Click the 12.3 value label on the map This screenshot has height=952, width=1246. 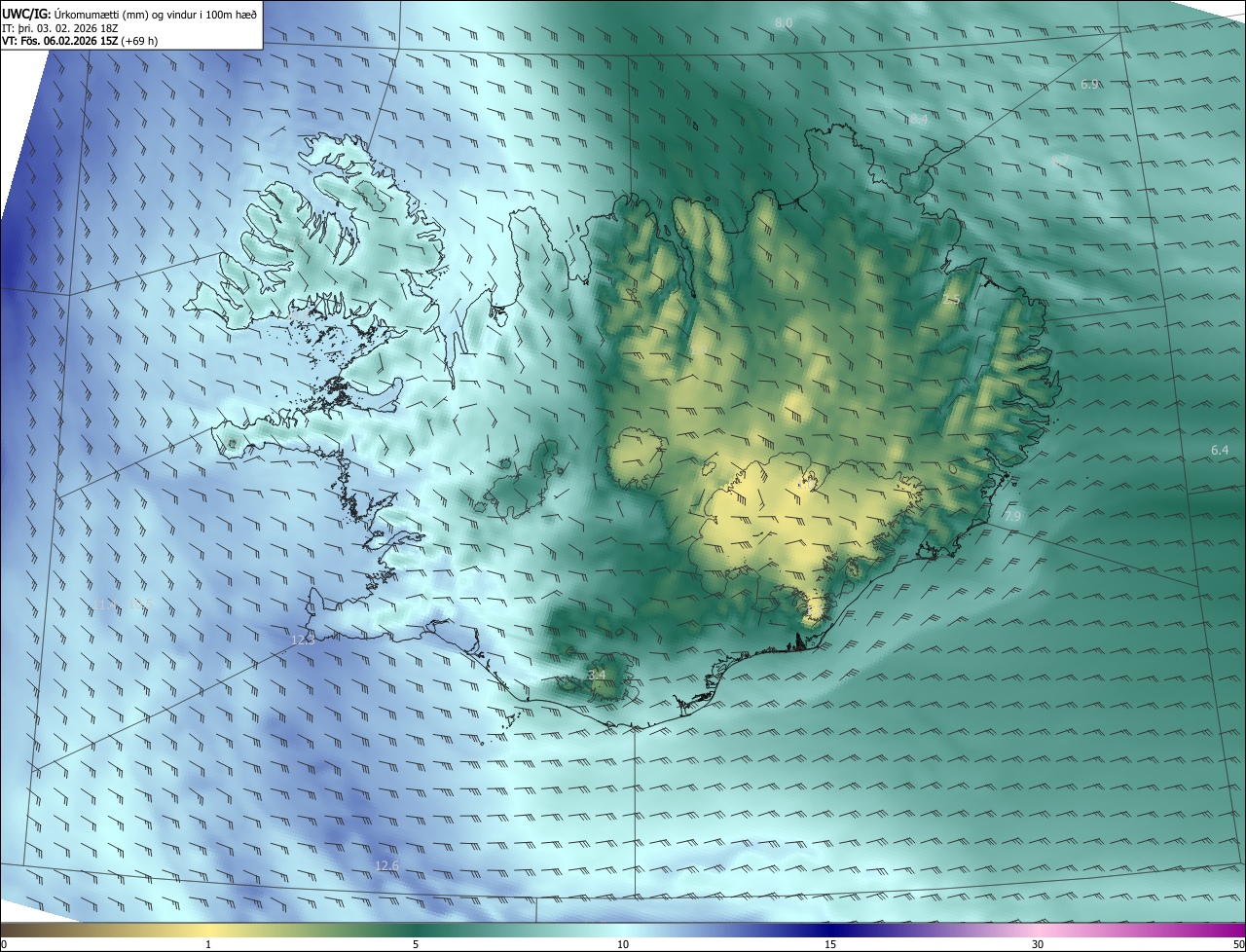tap(303, 640)
